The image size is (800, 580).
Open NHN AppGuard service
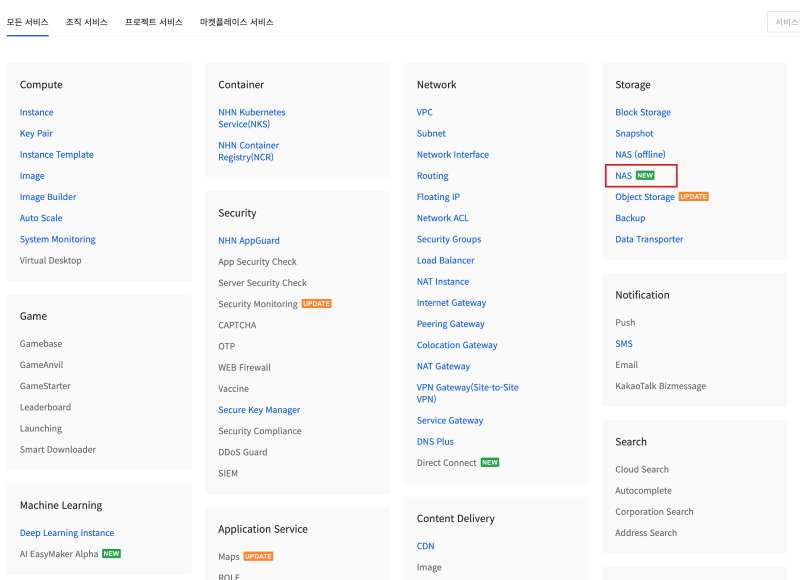click(249, 241)
